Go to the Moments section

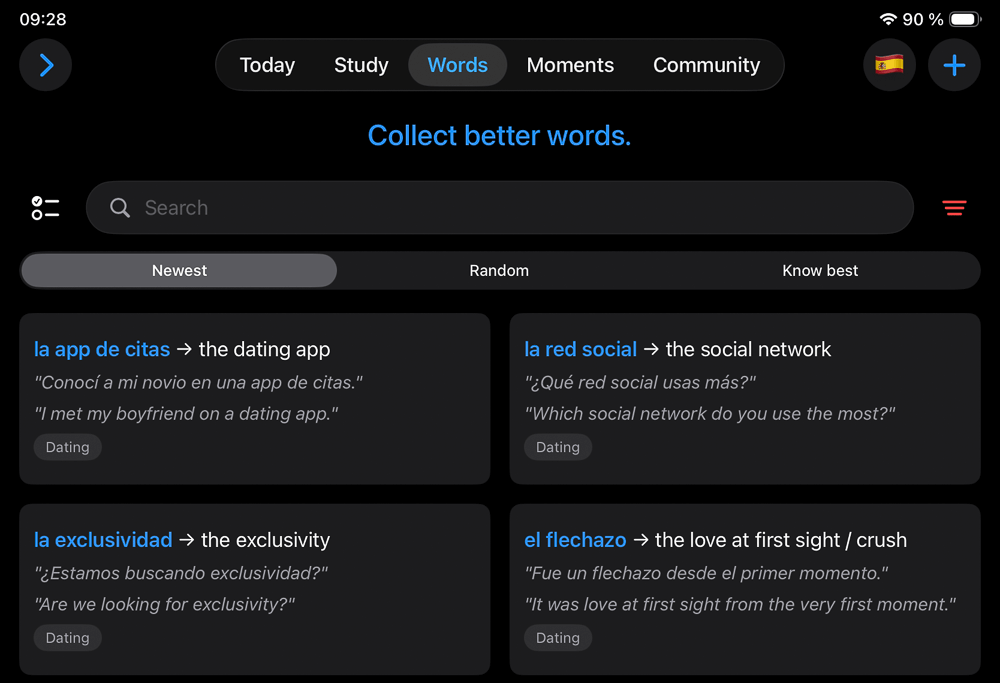570,65
